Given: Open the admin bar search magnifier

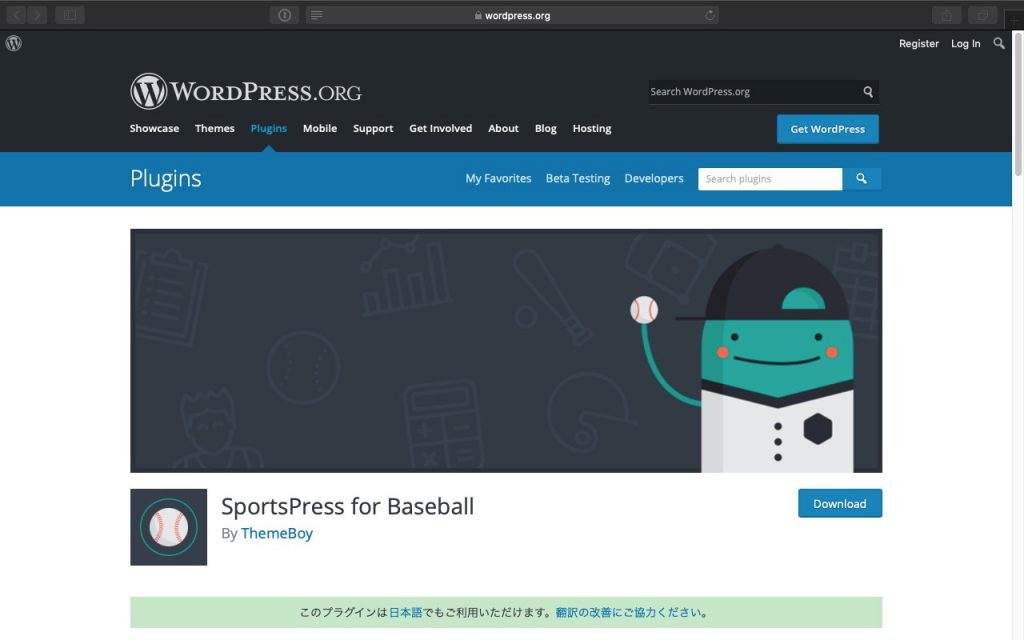Looking at the screenshot, I should tap(998, 44).
